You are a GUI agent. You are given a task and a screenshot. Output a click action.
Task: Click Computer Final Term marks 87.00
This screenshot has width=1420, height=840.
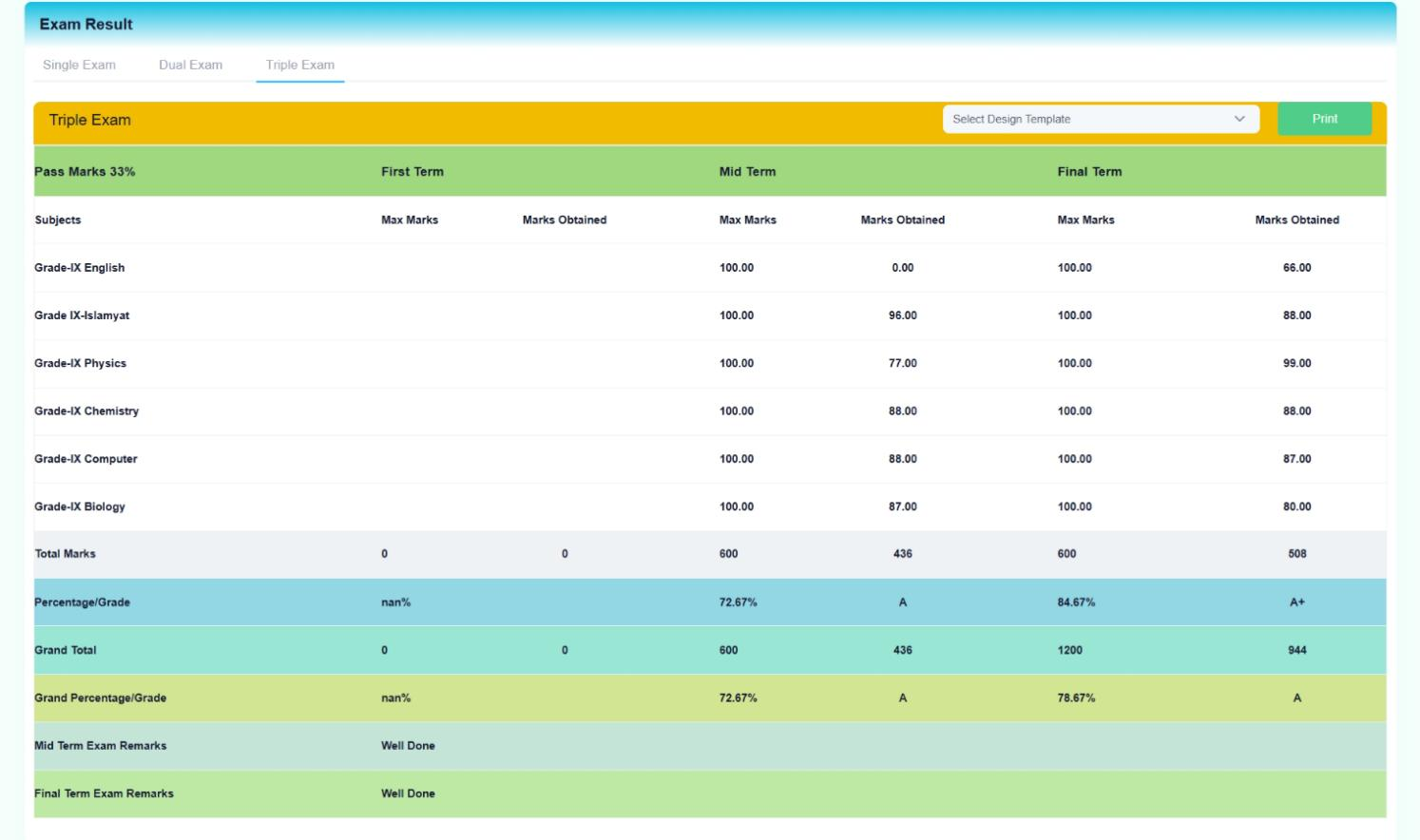point(1296,459)
